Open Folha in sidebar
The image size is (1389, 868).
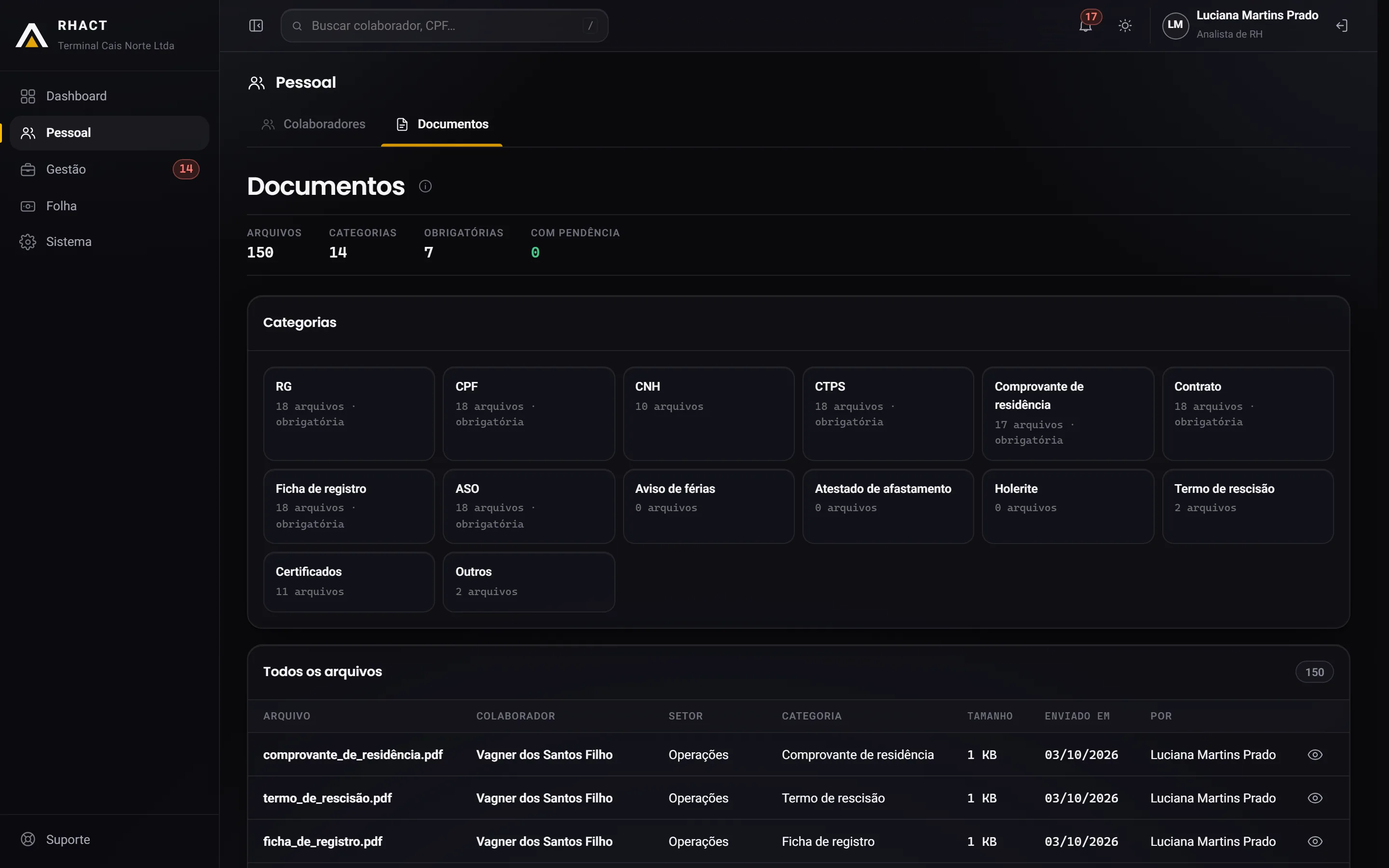109,206
